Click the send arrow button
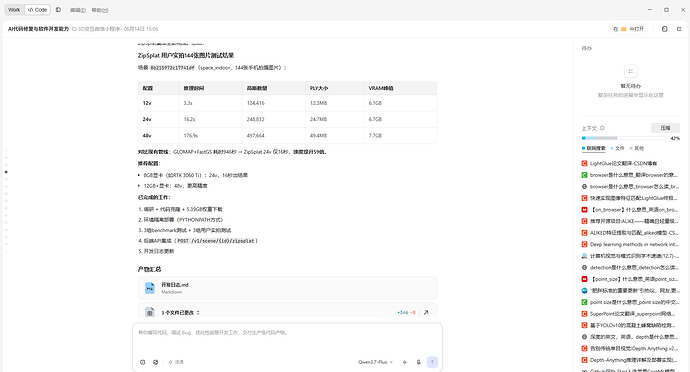690x372 pixels. pos(433,362)
